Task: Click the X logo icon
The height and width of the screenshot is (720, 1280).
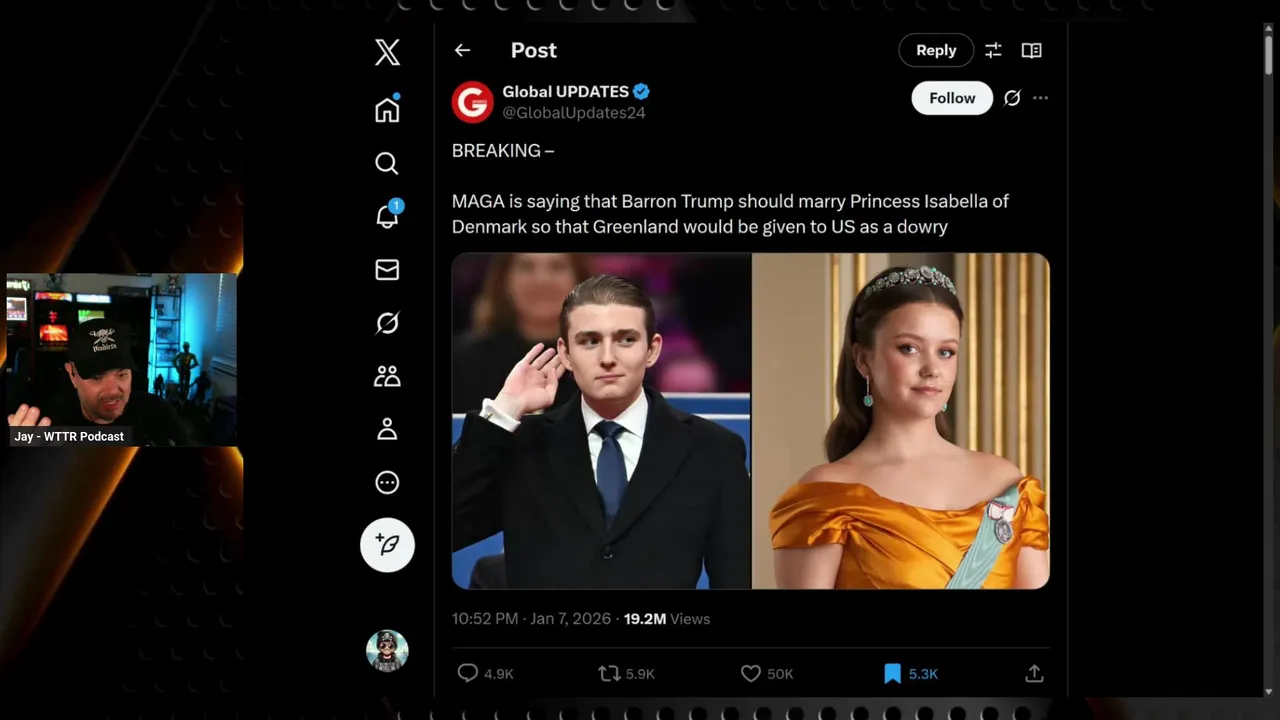Action: point(387,52)
